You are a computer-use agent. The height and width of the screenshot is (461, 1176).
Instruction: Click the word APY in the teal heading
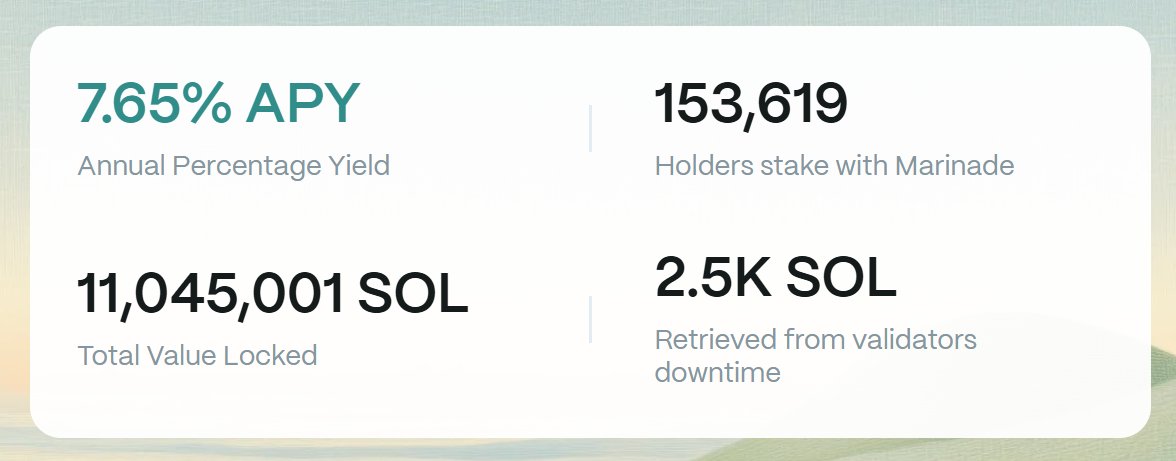(x=302, y=103)
